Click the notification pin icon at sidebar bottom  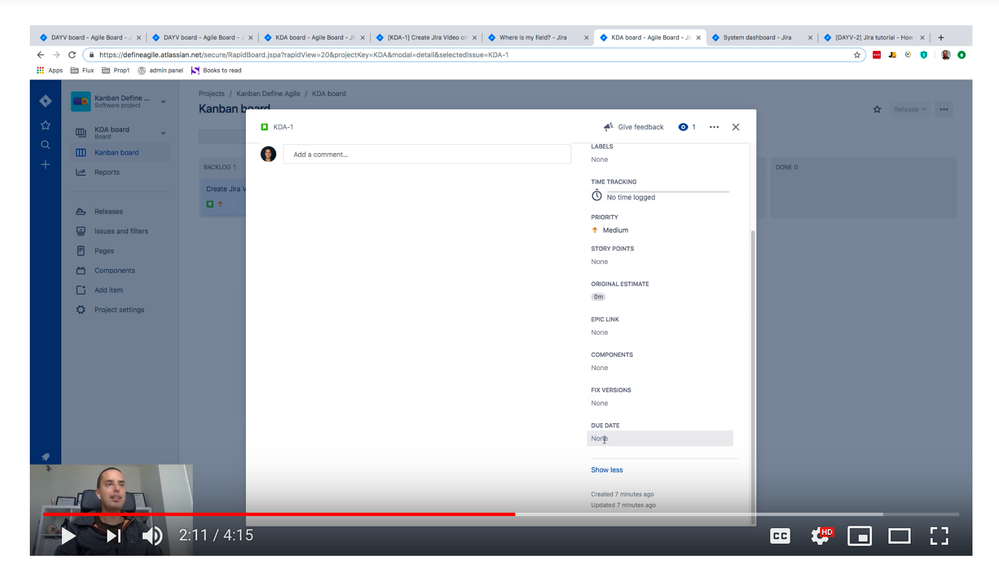[46, 457]
